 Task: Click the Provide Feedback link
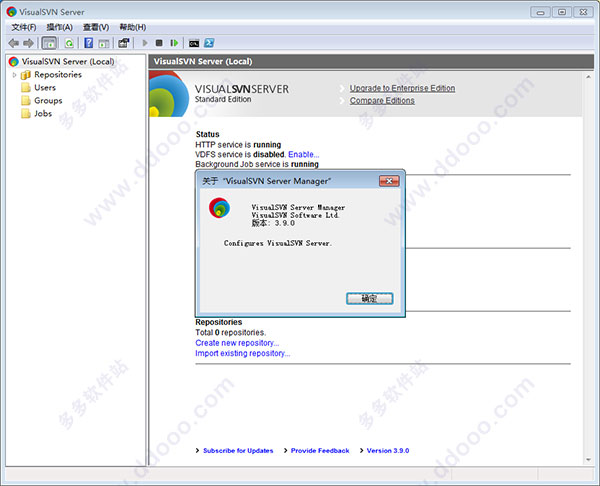[320, 451]
